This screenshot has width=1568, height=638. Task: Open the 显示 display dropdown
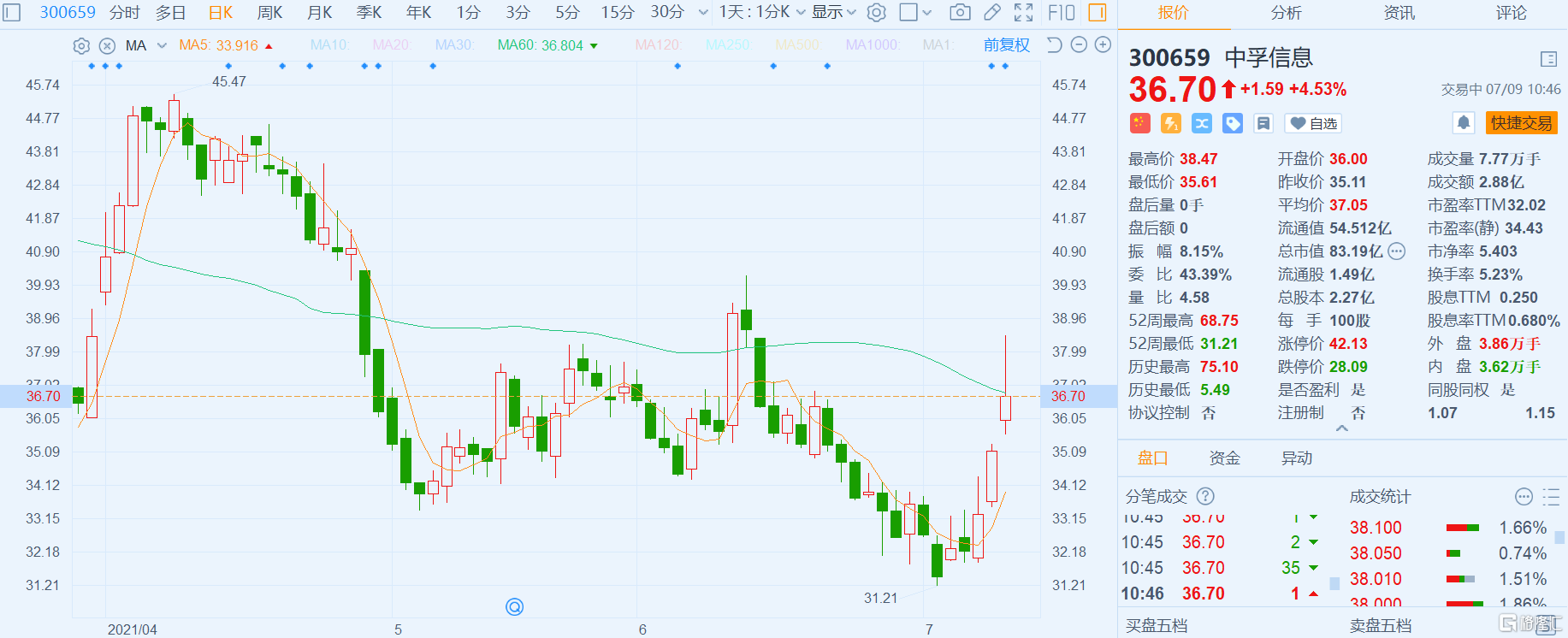coord(834,12)
